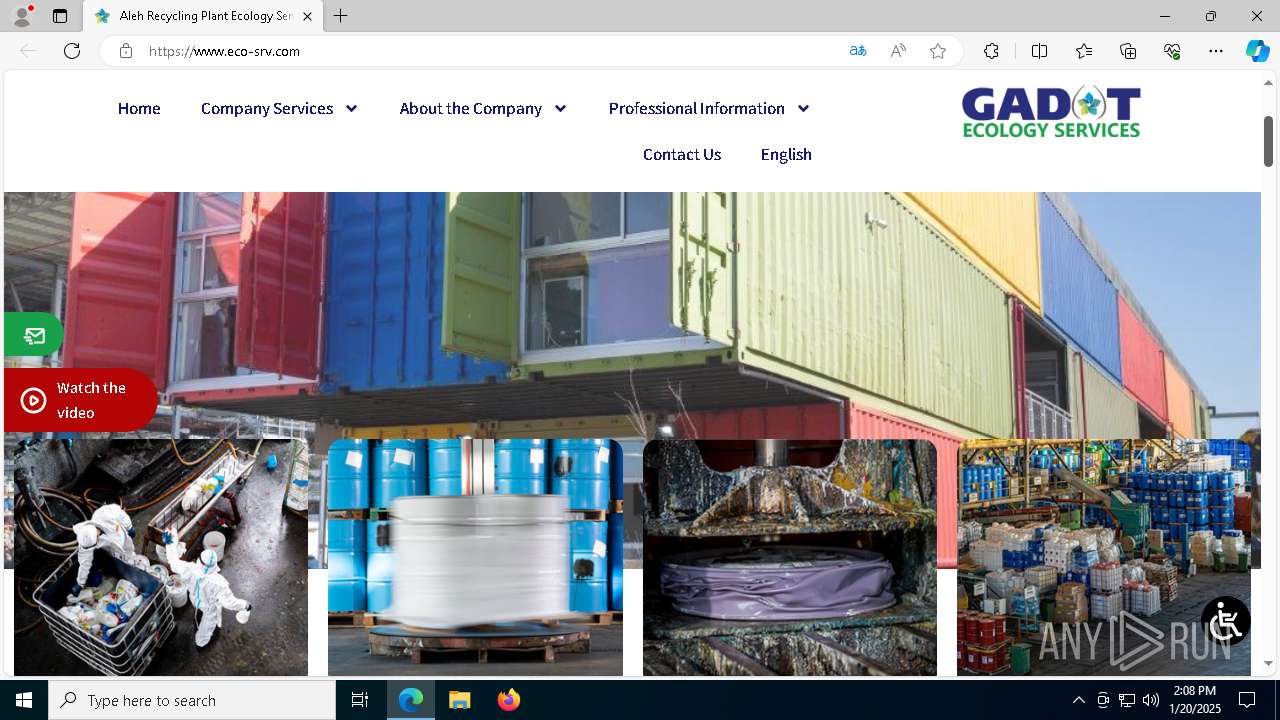Close the Aleh Recycling Plant tab
This screenshot has height=720, width=1280.
click(x=307, y=16)
